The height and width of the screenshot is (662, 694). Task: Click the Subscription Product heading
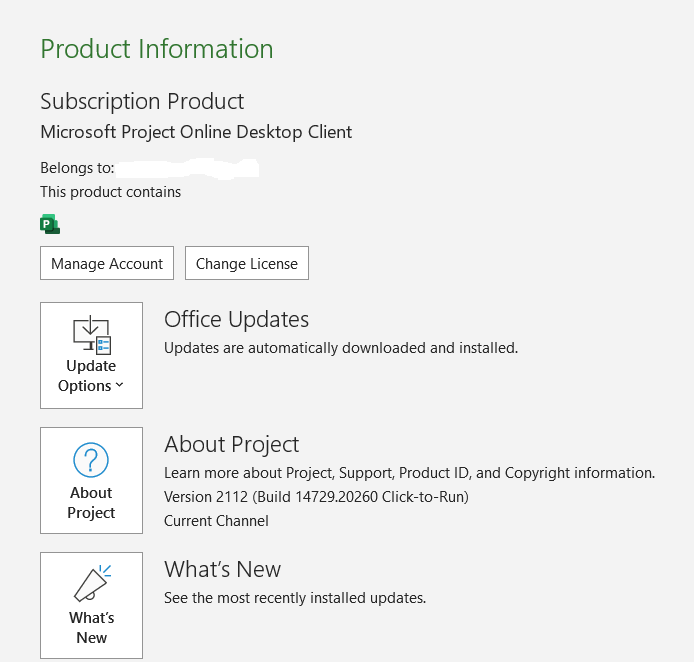(x=142, y=101)
